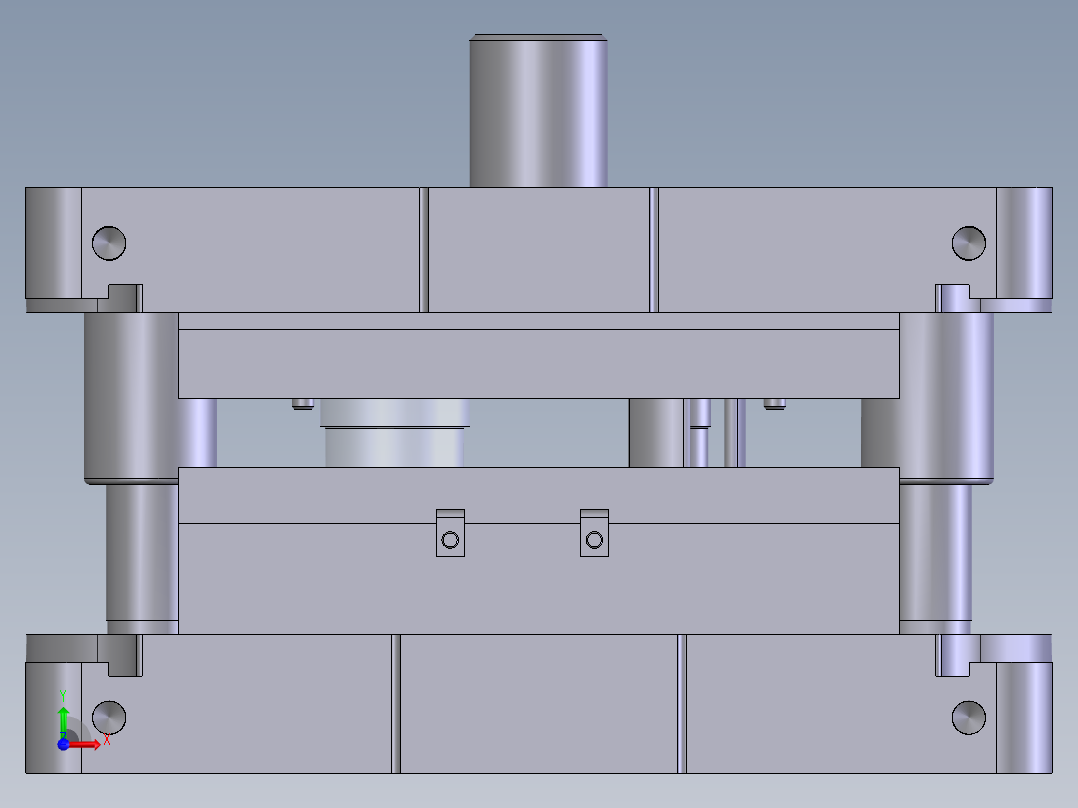
Task: Pick the short cylindrical column between the plates
Action: pos(656,432)
